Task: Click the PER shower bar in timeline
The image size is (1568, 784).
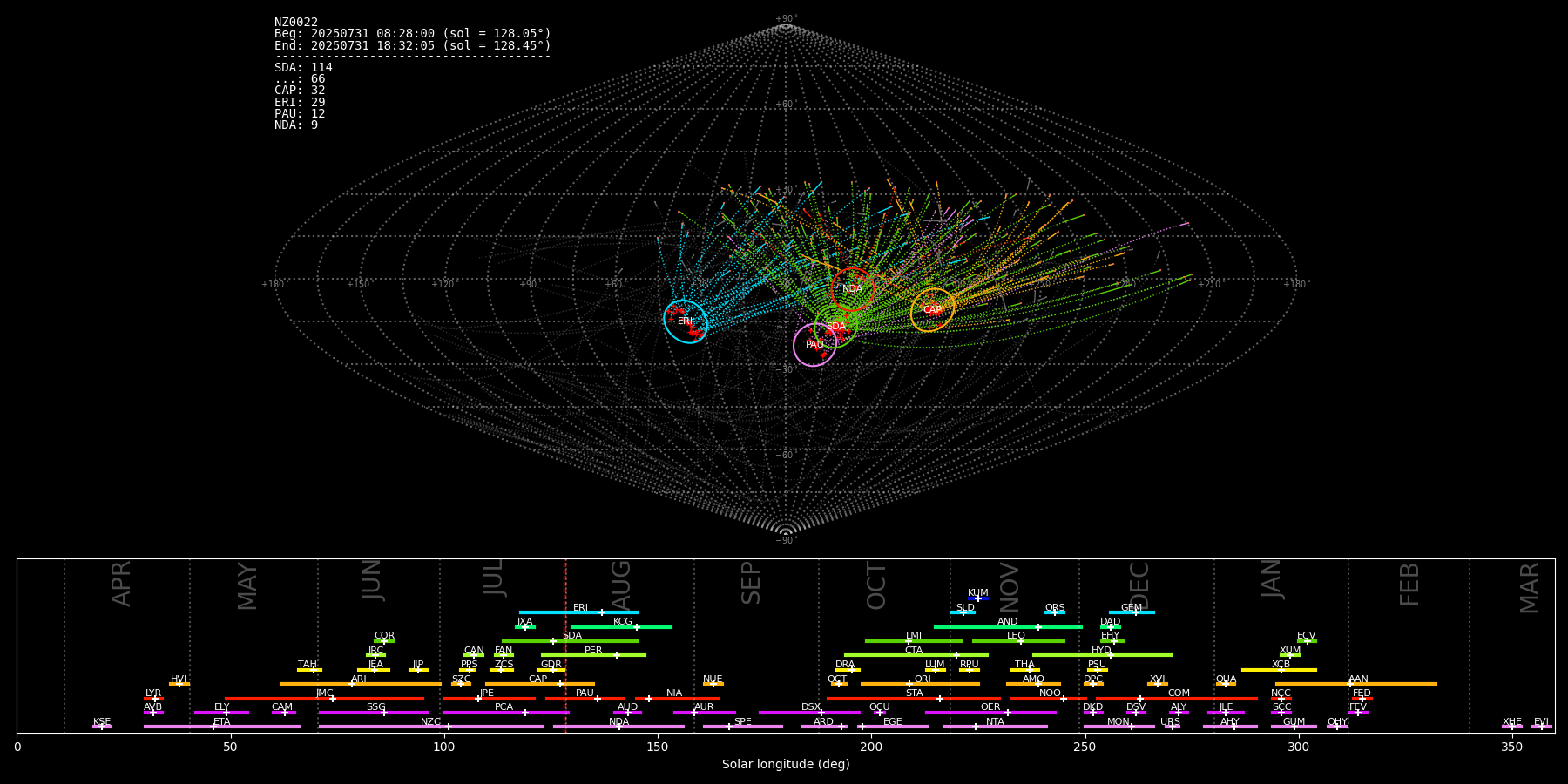Action: pos(593,655)
